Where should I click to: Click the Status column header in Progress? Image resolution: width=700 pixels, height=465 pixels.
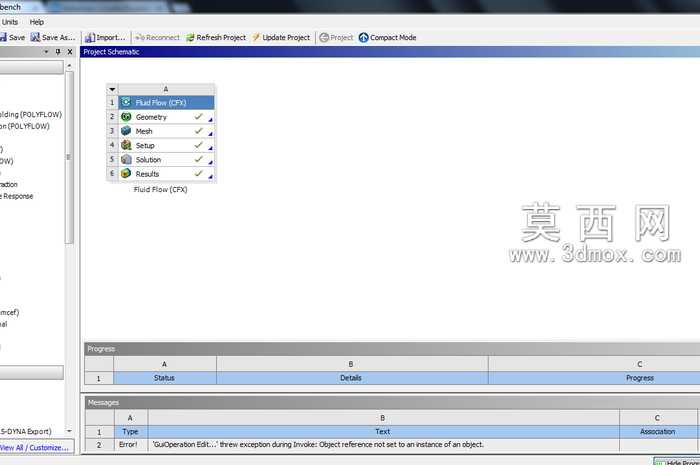click(165, 378)
